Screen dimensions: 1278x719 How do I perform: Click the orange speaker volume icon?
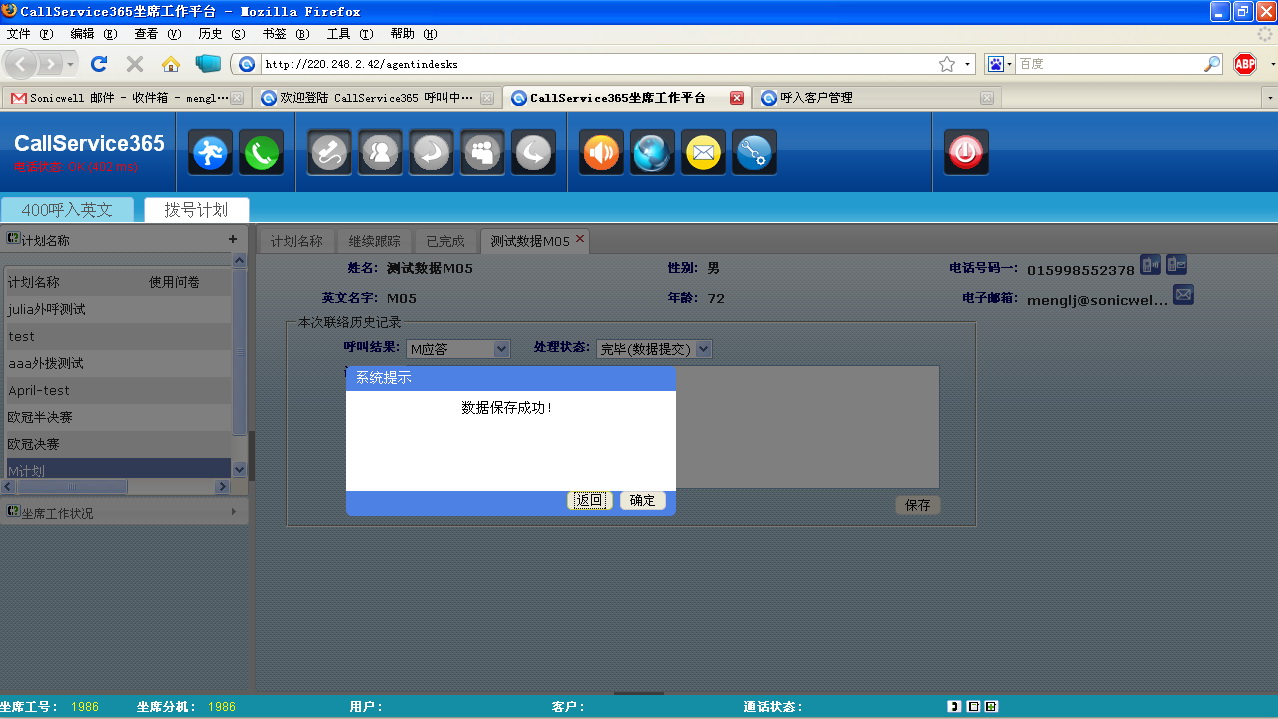tap(601, 153)
